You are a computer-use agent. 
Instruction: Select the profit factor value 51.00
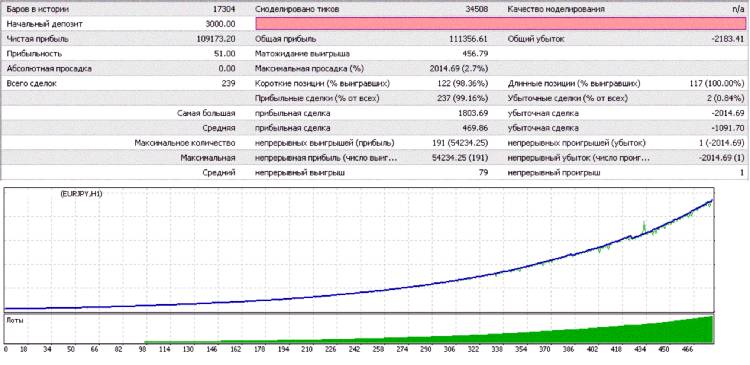(224, 54)
